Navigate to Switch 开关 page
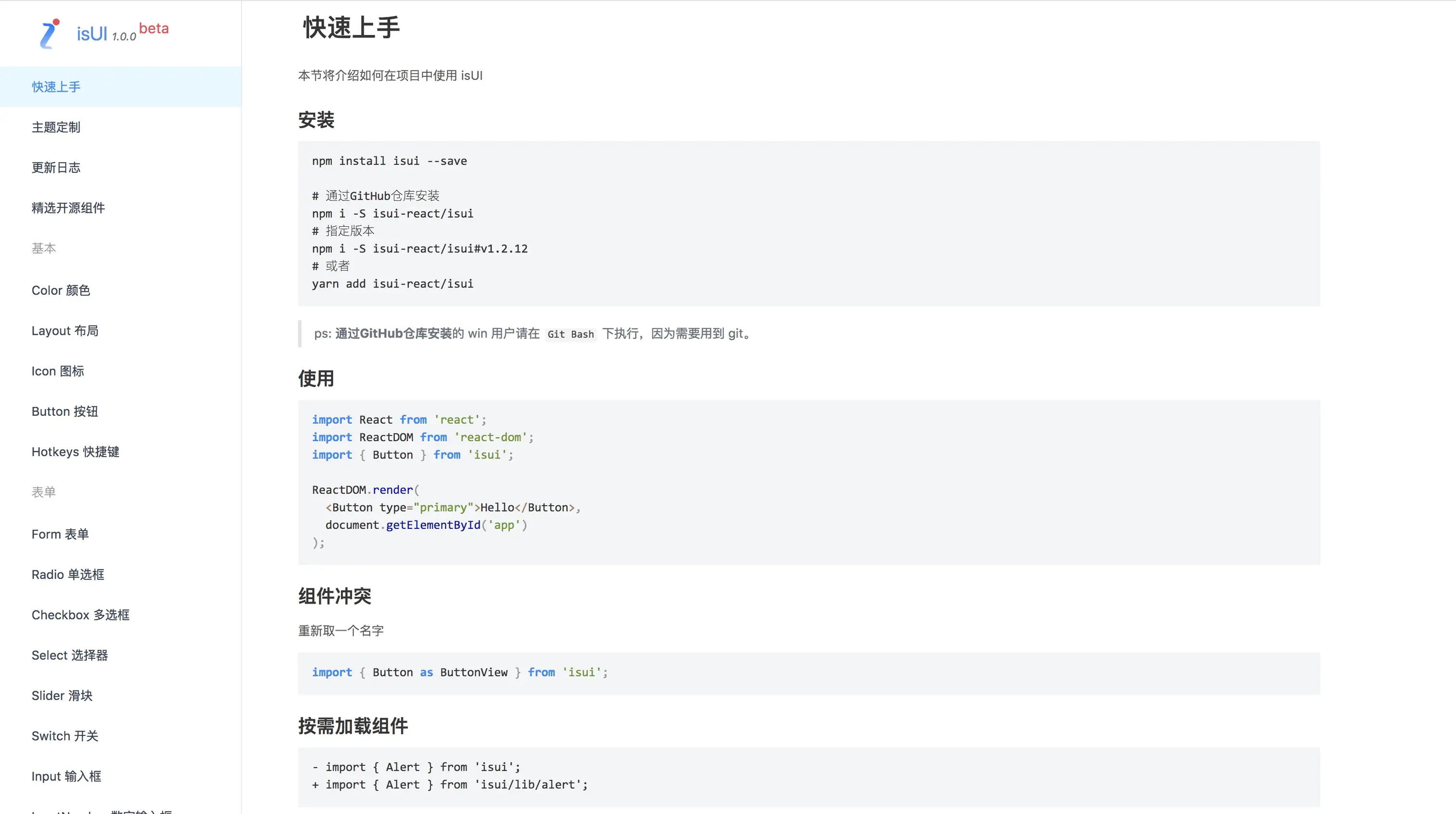 click(x=65, y=736)
